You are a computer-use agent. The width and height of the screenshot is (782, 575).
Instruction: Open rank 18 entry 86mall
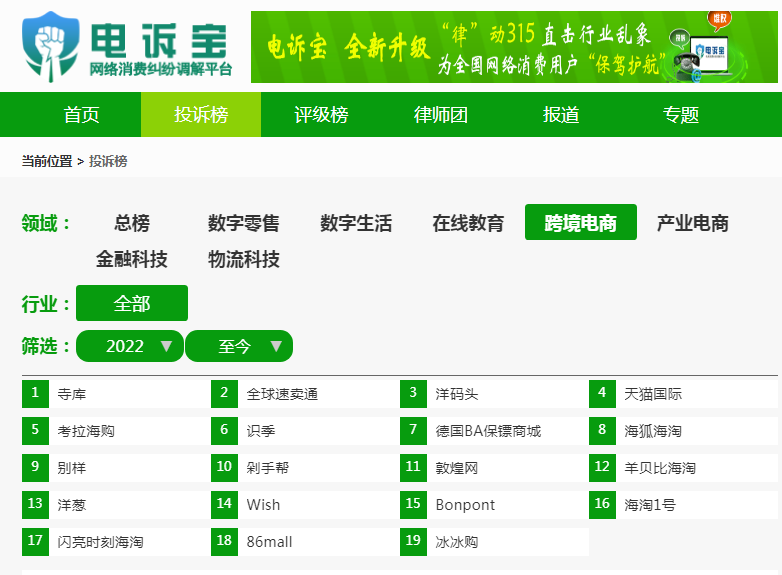269,542
